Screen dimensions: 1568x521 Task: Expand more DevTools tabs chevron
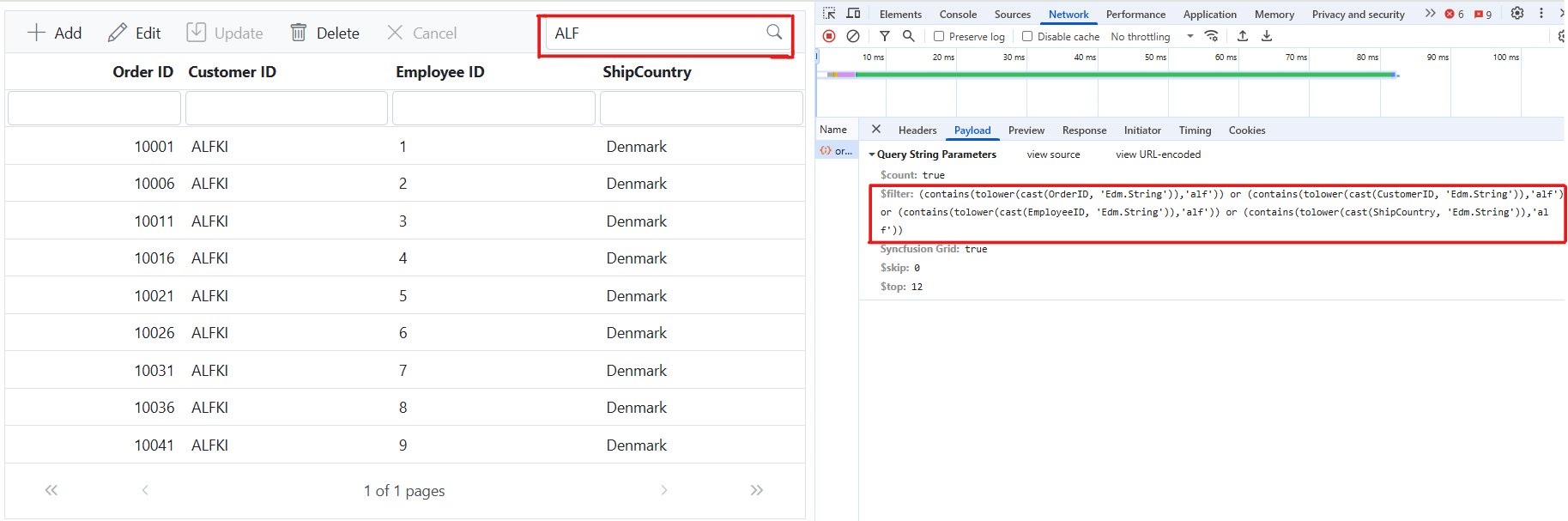pyautogui.click(x=1430, y=14)
